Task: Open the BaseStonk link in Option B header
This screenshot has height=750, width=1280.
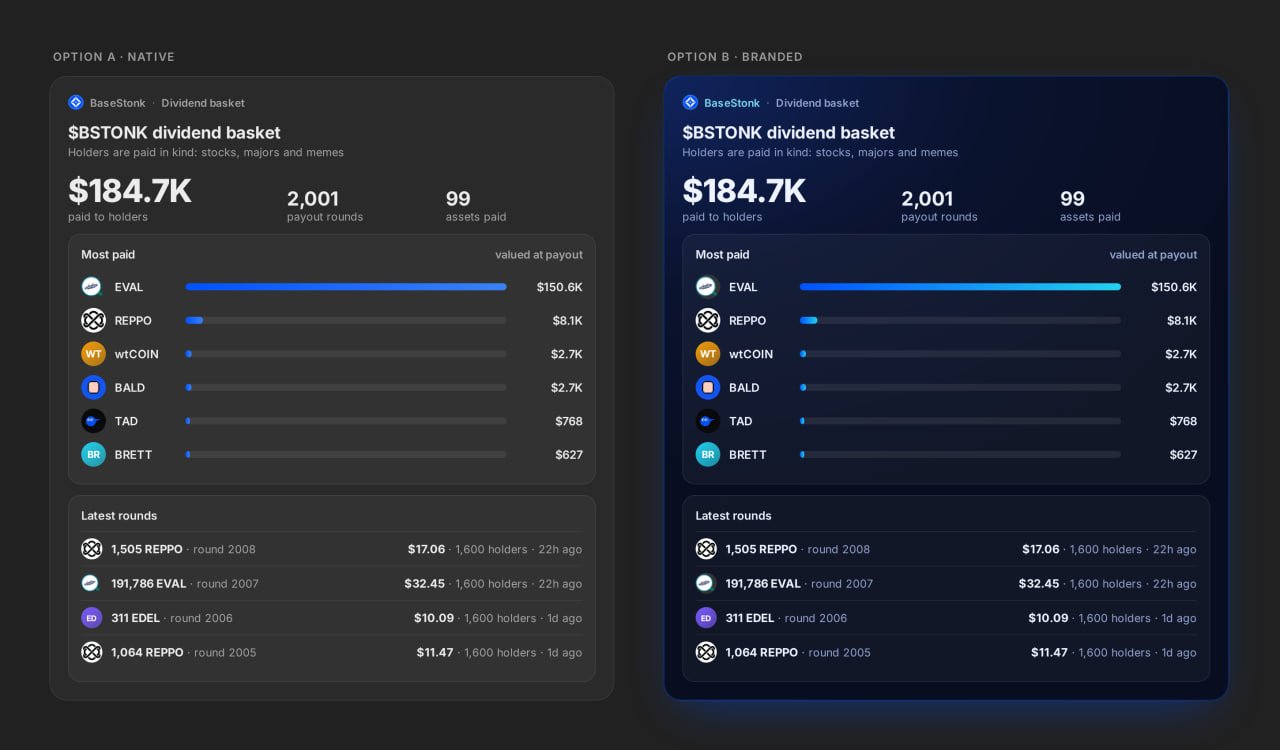Action: pyautogui.click(x=732, y=103)
